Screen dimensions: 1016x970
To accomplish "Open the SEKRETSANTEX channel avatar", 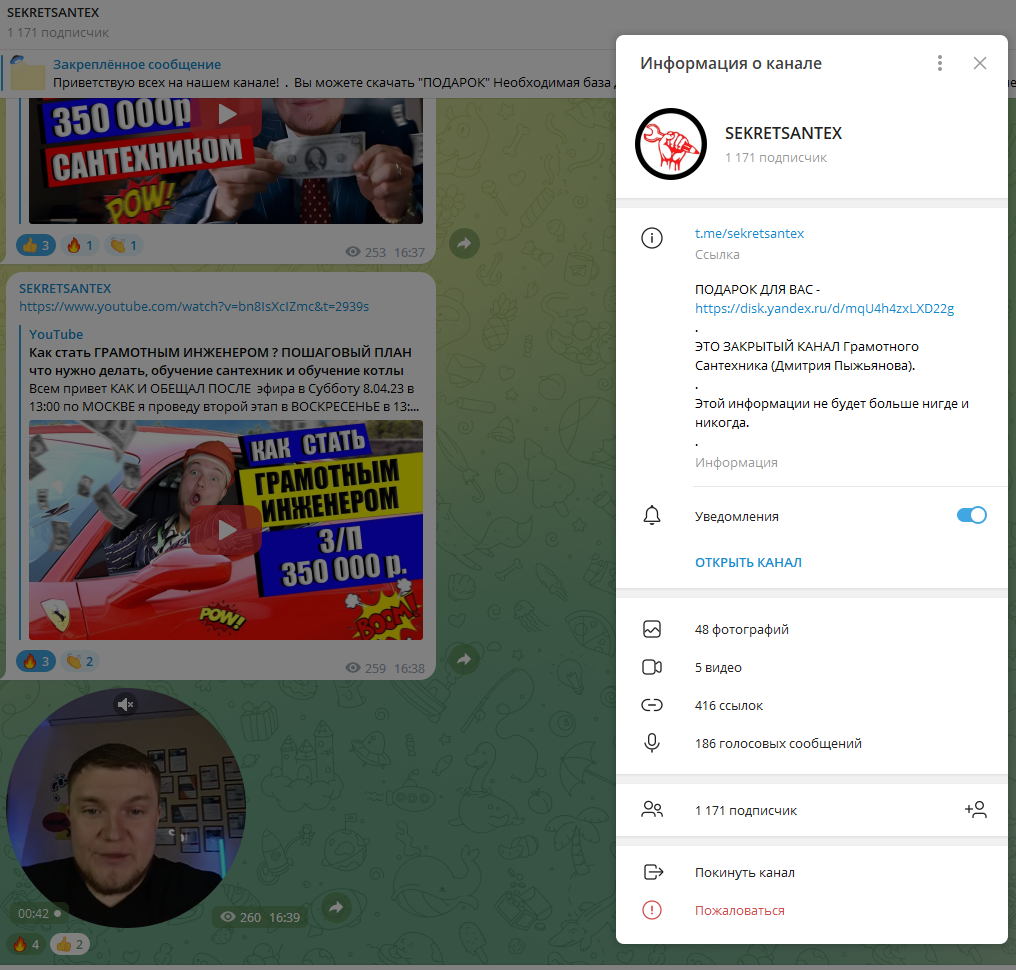I will coord(671,144).
